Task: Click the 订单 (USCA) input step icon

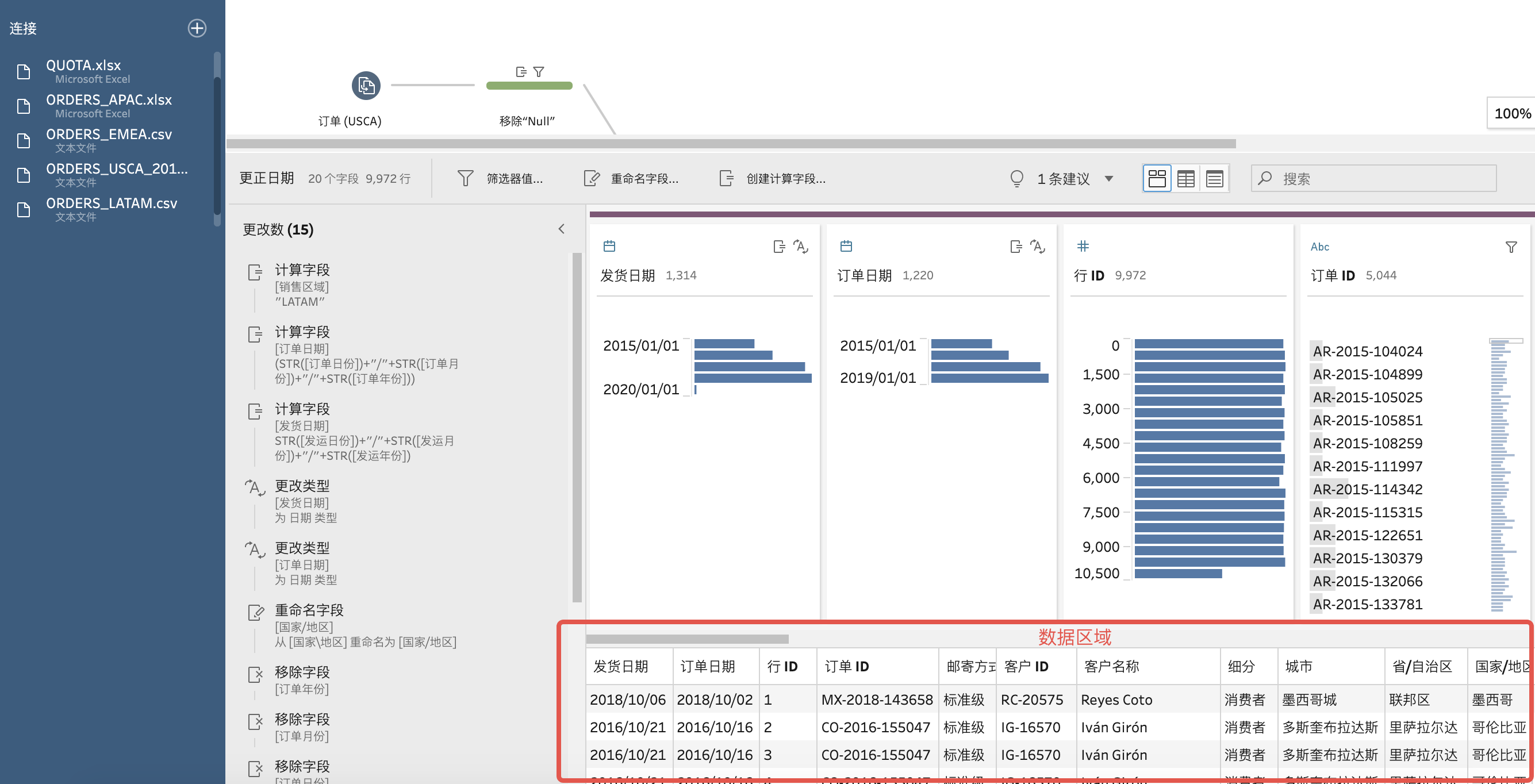Action: click(x=366, y=86)
